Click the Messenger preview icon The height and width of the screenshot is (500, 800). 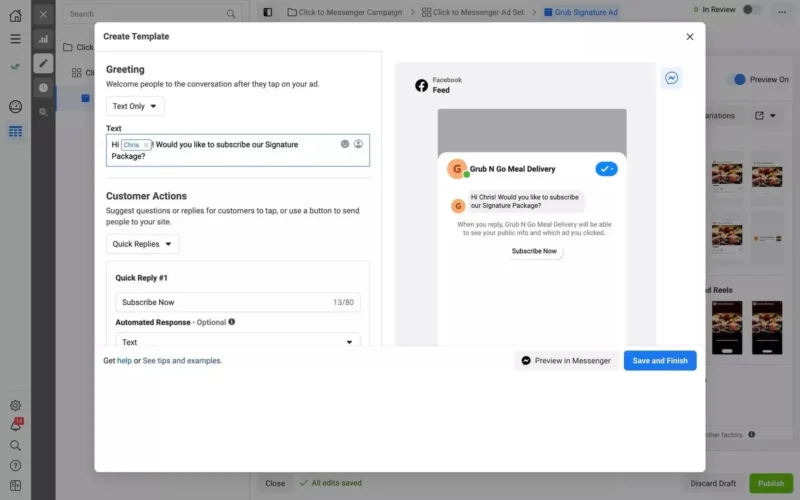[x=672, y=78]
